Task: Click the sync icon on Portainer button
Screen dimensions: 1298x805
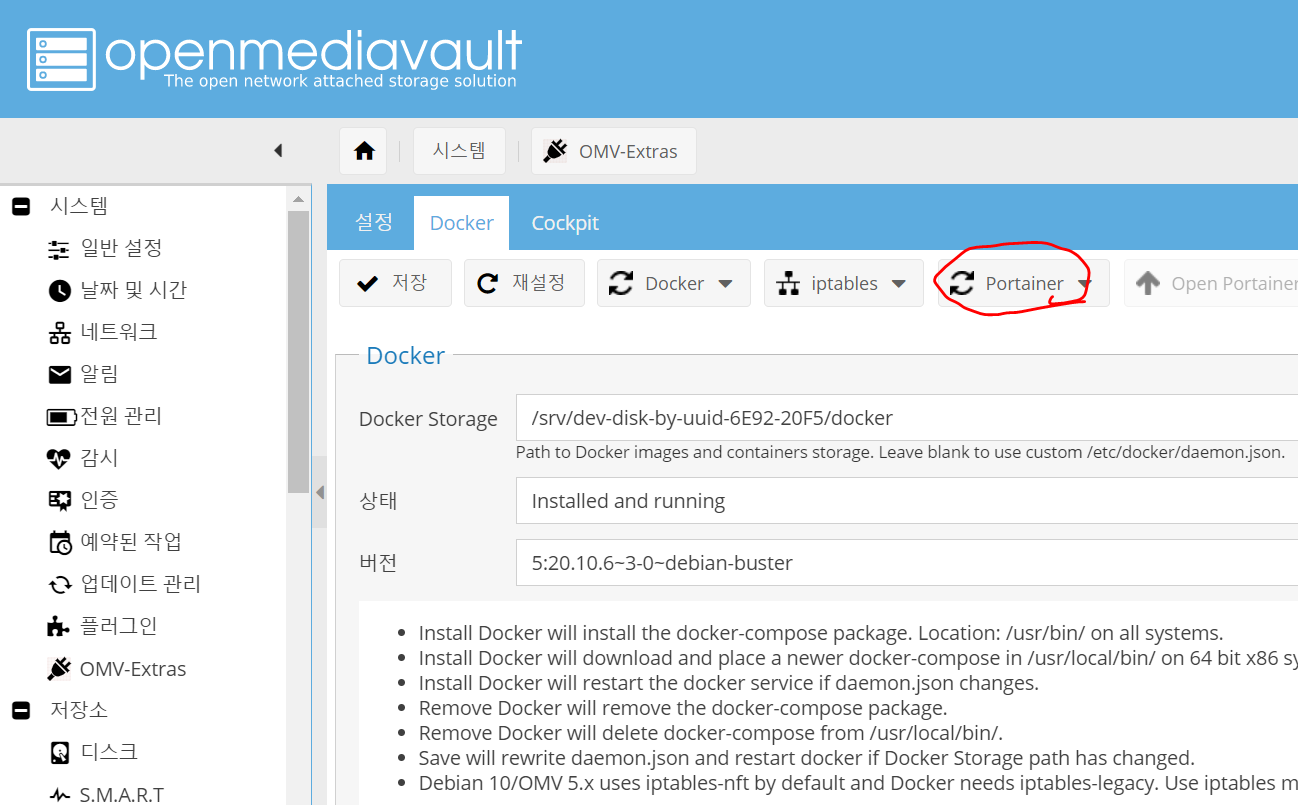Action: [x=961, y=284]
